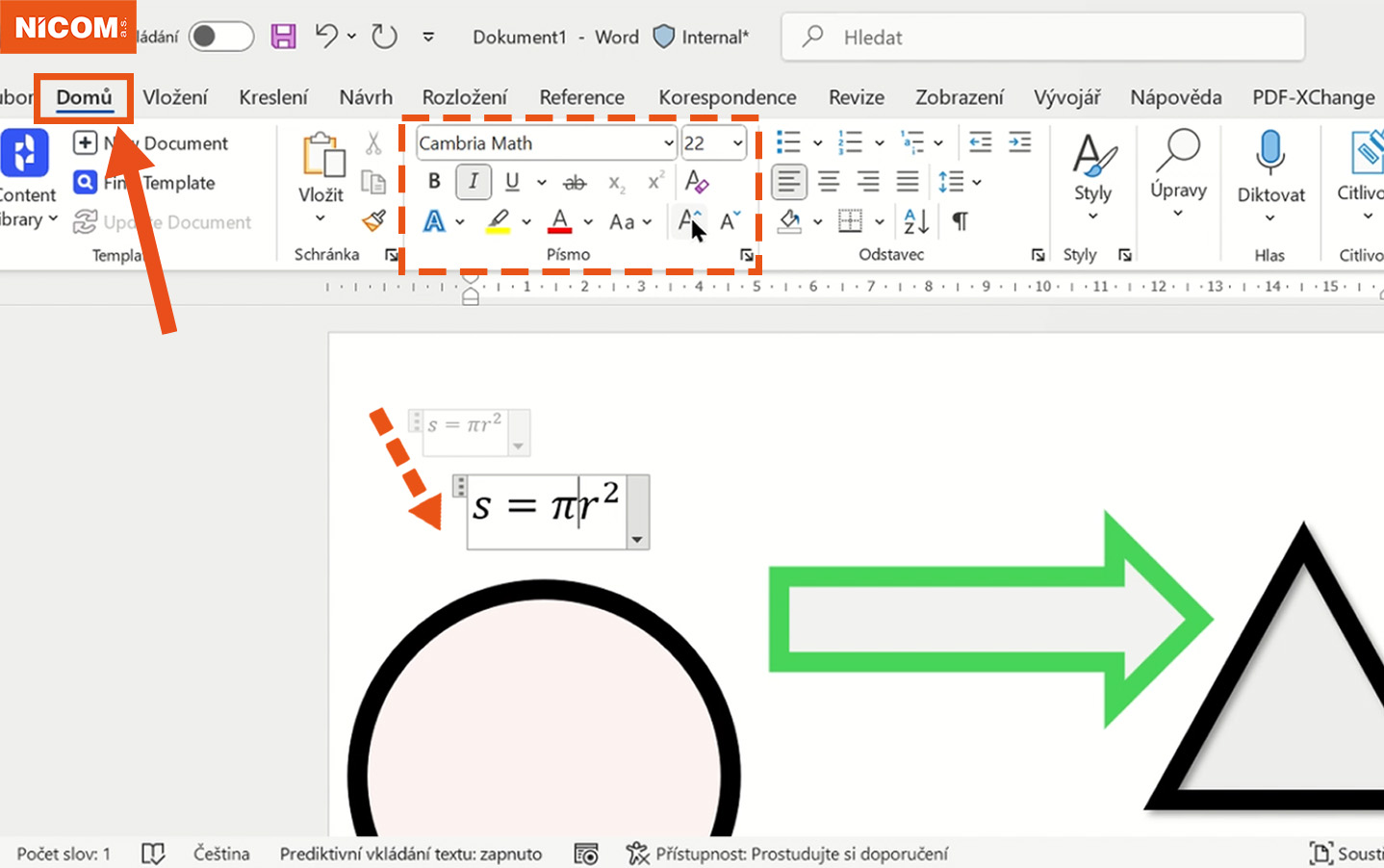
Task: Show paragraph marks with pilcrow icon
Action: (x=960, y=221)
